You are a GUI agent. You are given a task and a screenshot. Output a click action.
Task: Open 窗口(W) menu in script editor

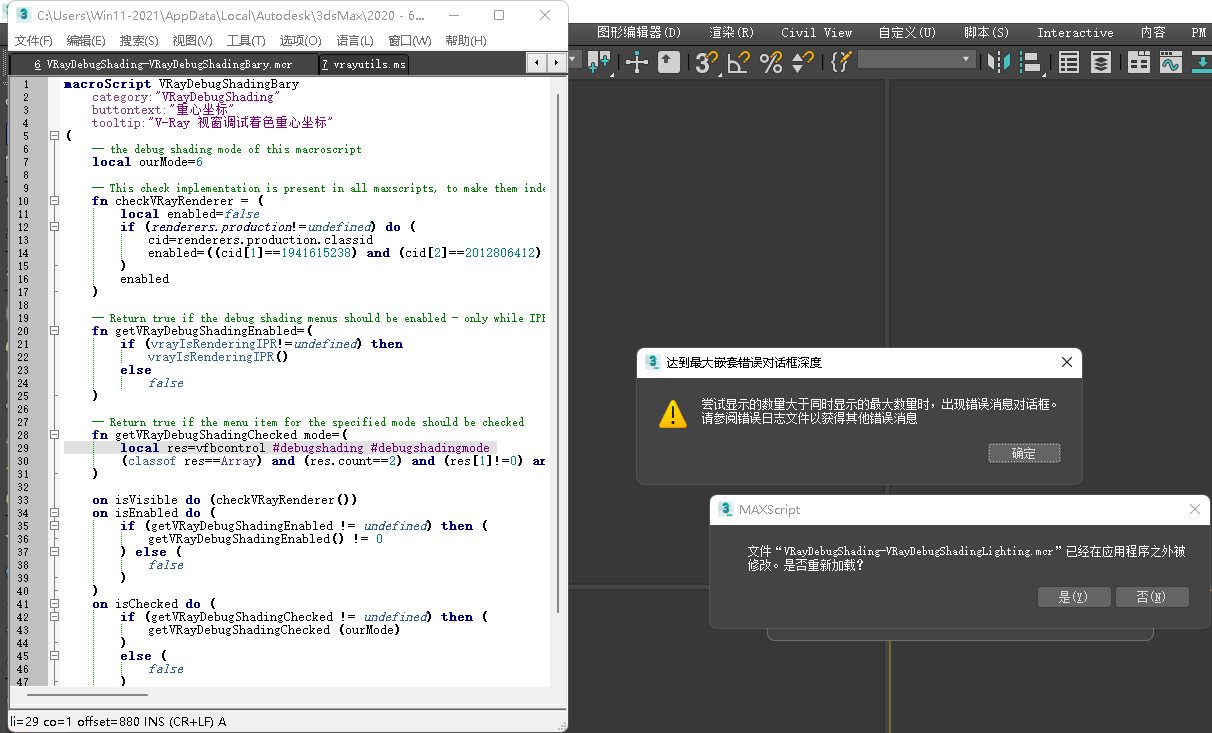tap(410, 41)
